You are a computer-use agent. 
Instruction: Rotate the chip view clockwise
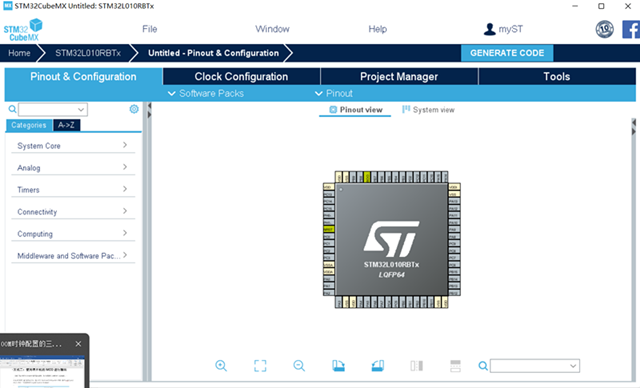[x=338, y=366]
